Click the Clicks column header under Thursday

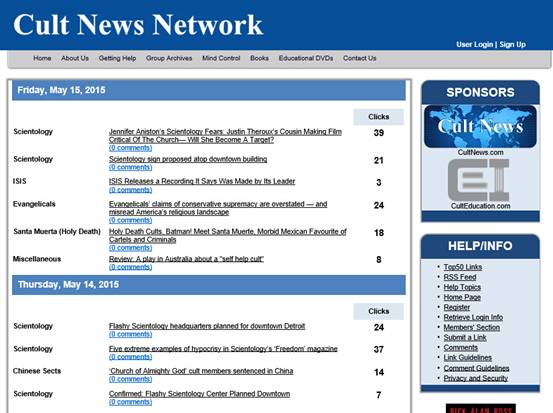[x=378, y=311]
